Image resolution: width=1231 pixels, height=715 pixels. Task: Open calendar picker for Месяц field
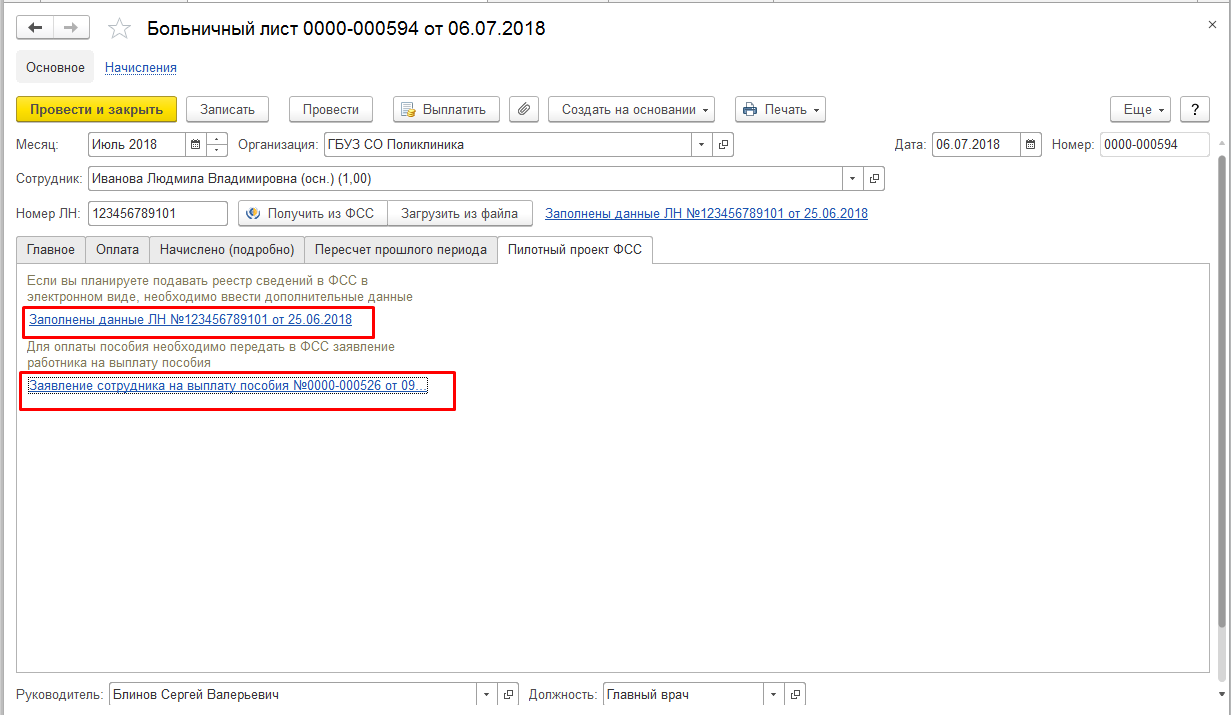196,145
